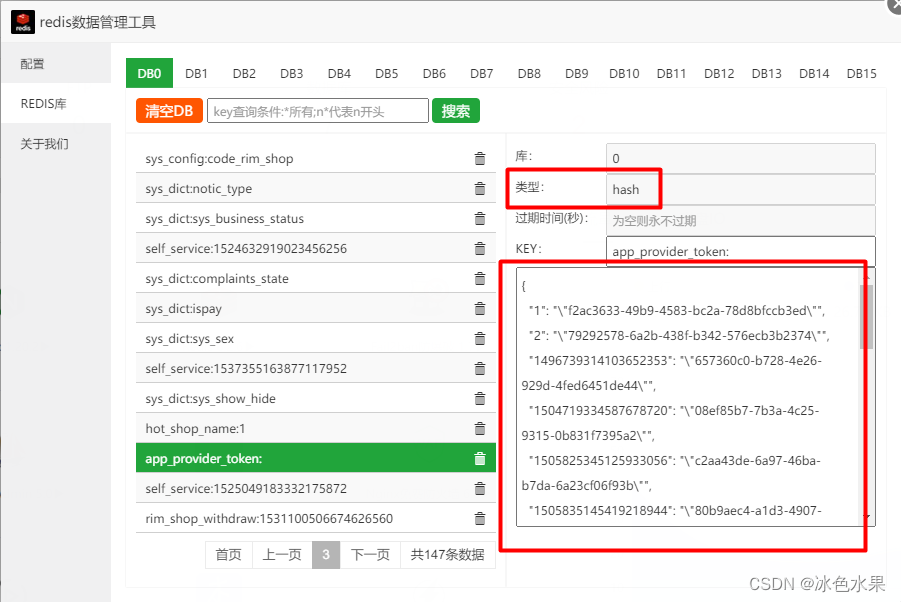The height and width of the screenshot is (602, 901).
Task: Click trash icon for sys_dict:sys_business_status
Action: click(x=480, y=218)
